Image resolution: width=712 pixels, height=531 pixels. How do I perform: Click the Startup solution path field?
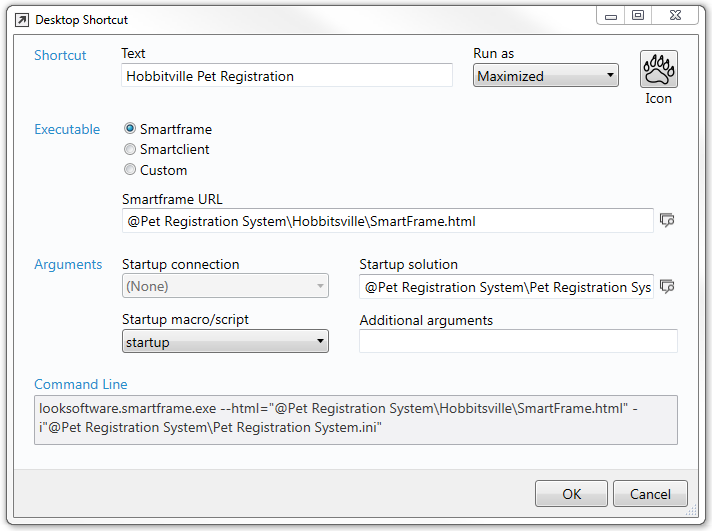[506, 287]
